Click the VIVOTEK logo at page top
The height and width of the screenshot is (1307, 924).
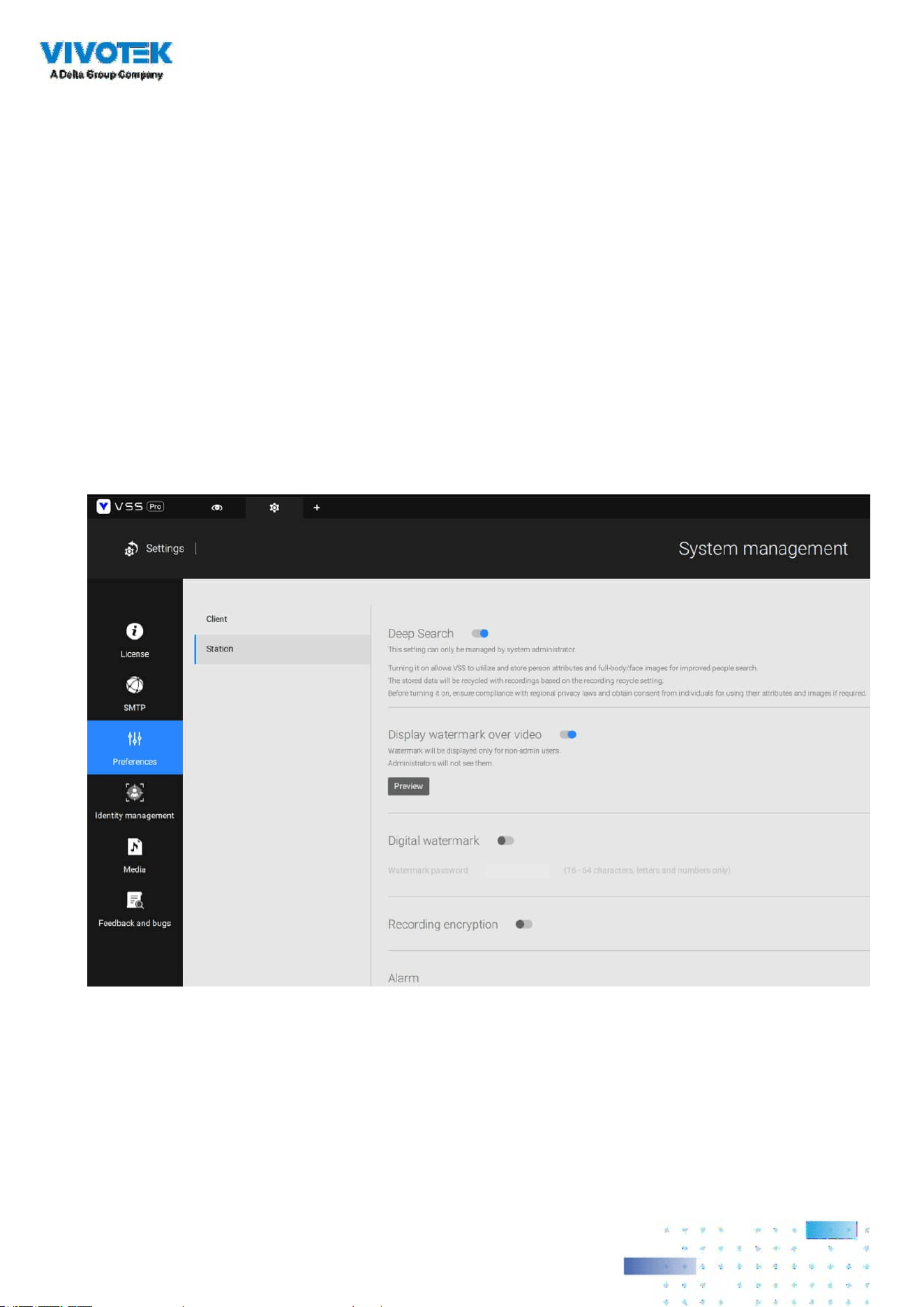click(106, 60)
